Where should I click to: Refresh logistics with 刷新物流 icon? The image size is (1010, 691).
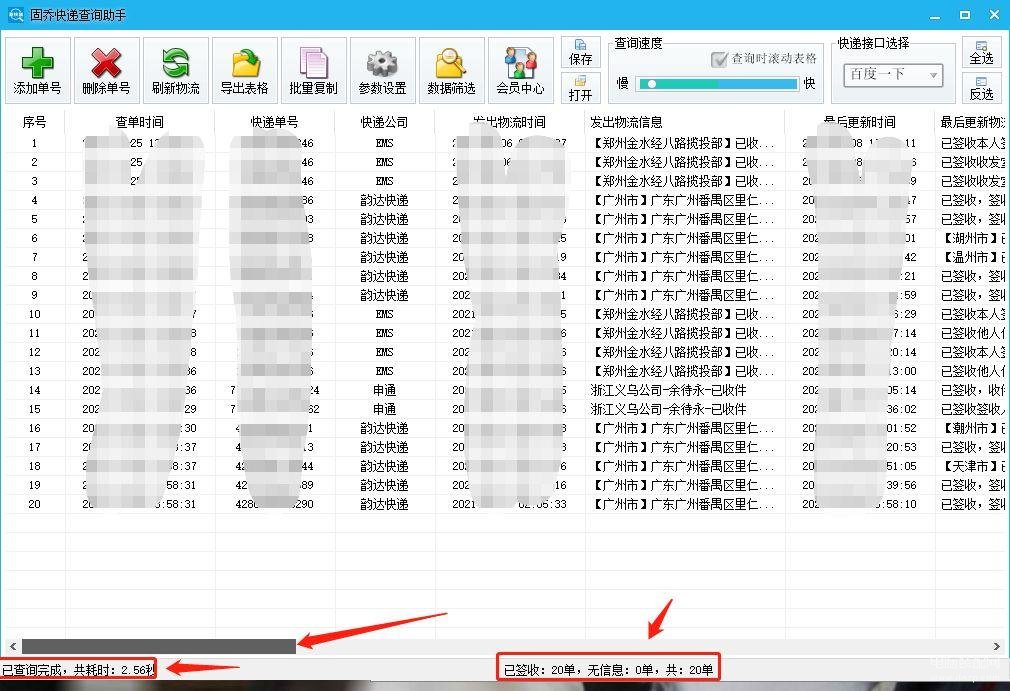coord(175,70)
